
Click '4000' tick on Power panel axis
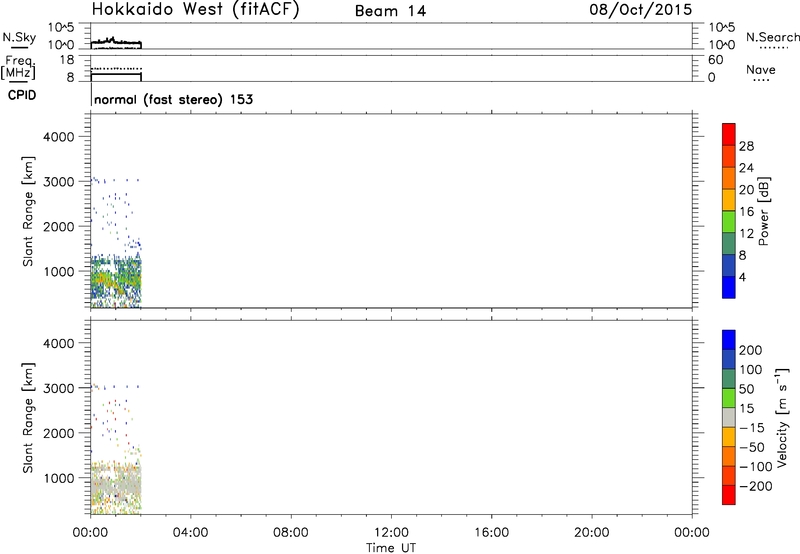(59, 137)
